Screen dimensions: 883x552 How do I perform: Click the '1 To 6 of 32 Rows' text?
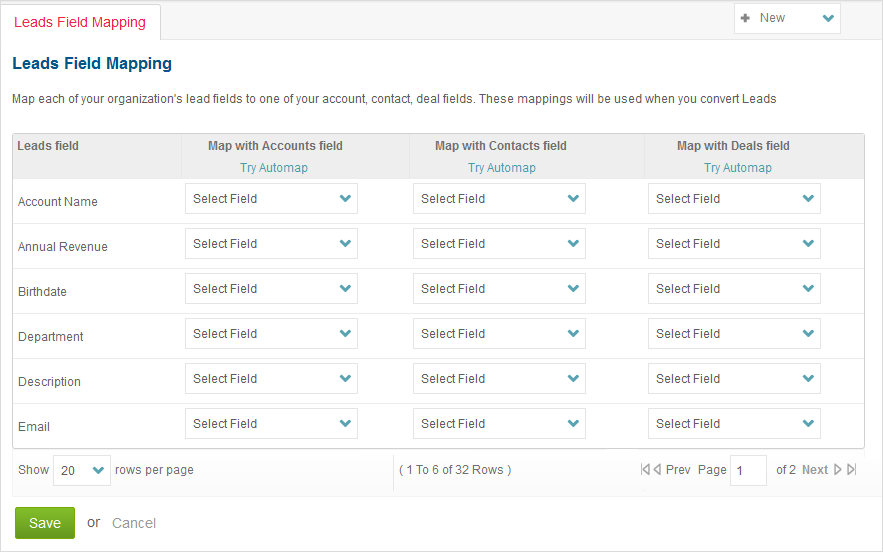tap(455, 470)
